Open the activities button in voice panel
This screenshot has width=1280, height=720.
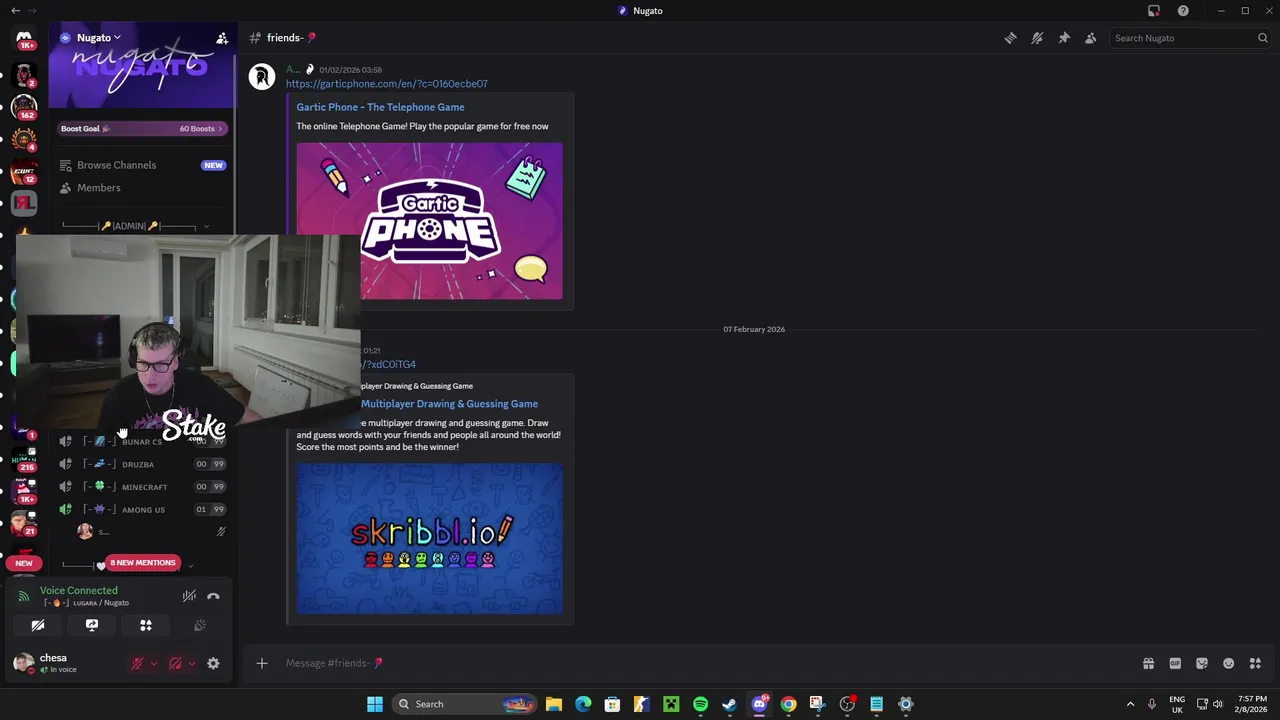[x=146, y=625]
